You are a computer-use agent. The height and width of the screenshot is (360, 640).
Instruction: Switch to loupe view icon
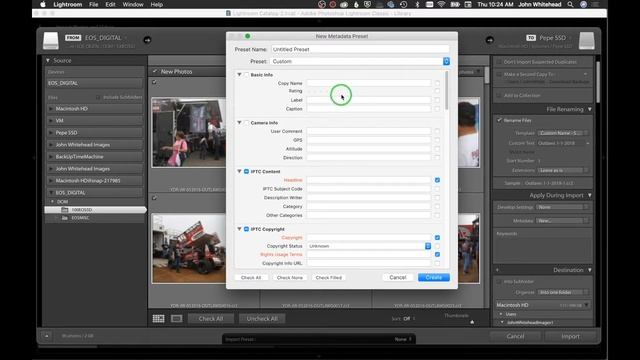pos(176,318)
